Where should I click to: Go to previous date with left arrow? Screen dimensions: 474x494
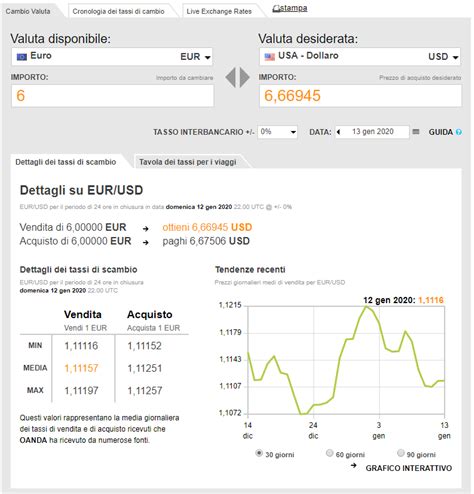click(339, 132)
